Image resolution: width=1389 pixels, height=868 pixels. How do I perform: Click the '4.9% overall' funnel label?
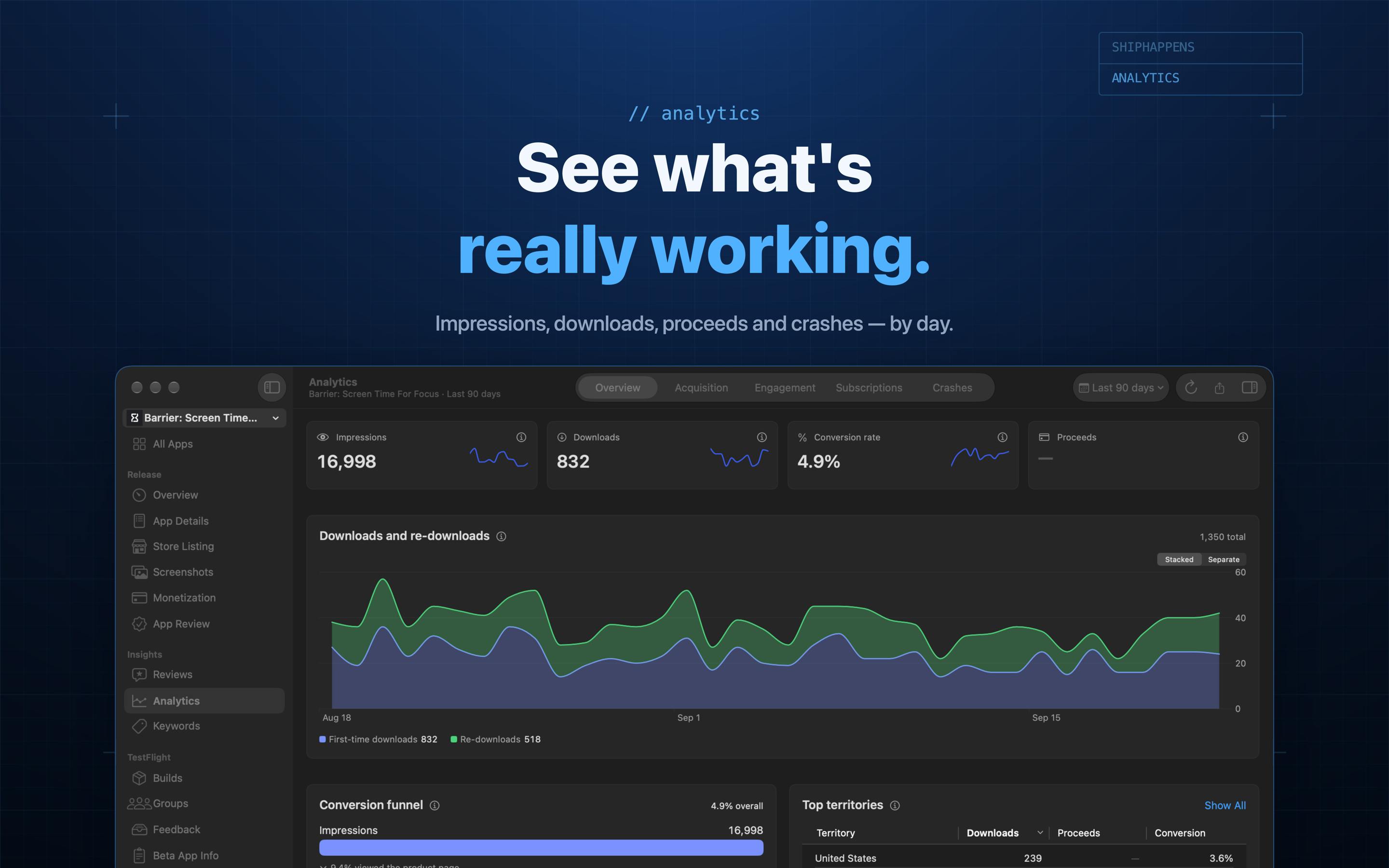pos(737,806)
